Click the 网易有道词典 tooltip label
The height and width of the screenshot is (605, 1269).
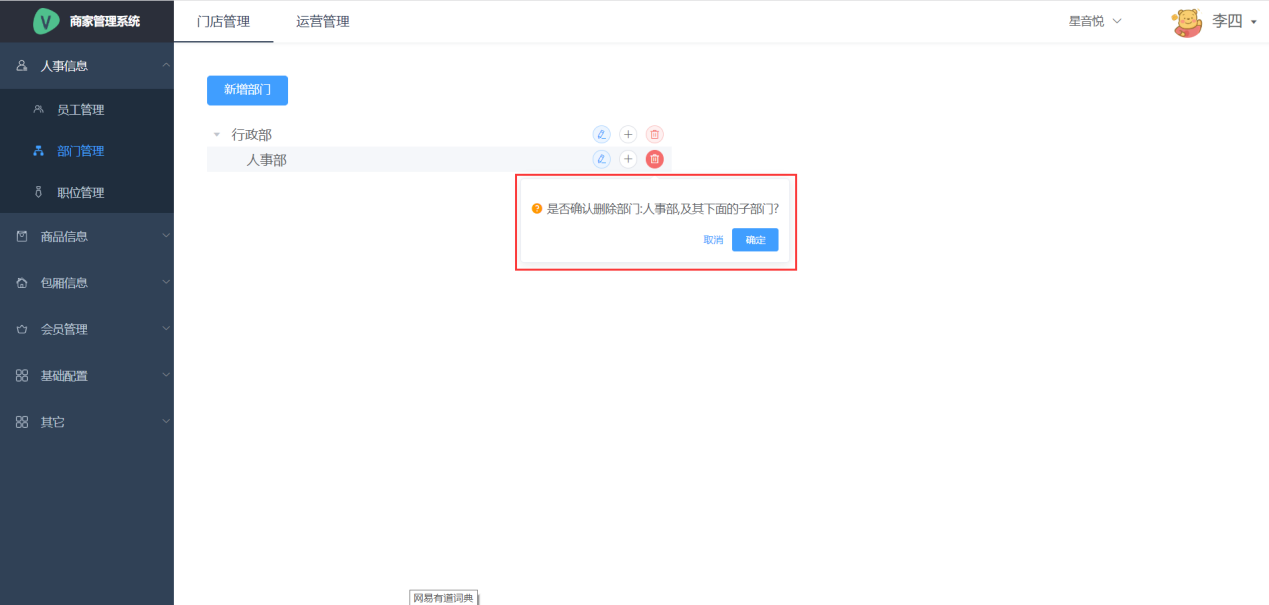[x=444, y=598]
